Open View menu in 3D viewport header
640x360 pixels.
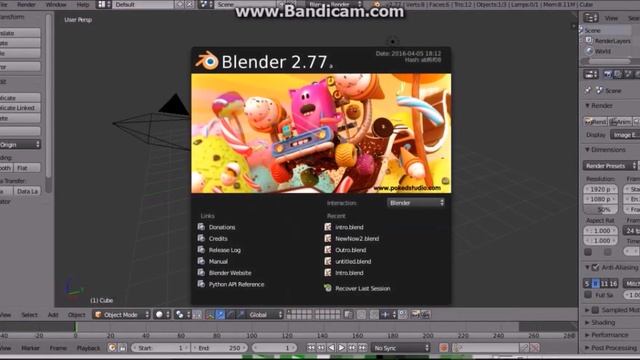click(x=6, y=315)
